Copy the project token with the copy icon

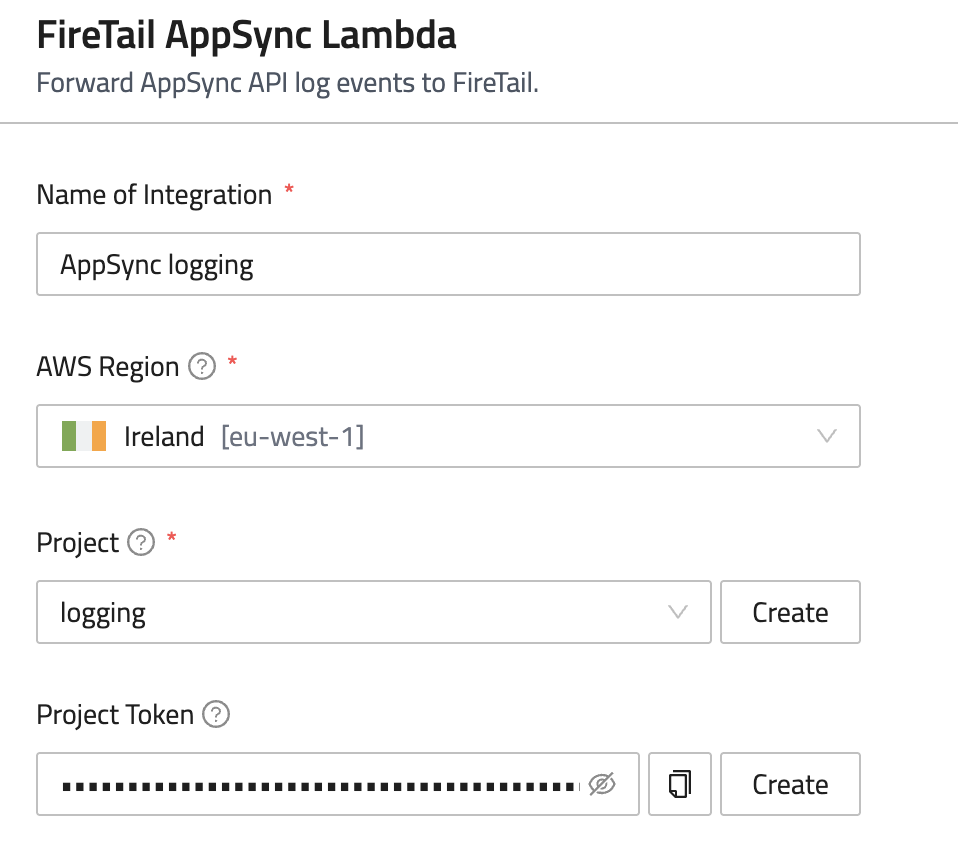[680, 784]
